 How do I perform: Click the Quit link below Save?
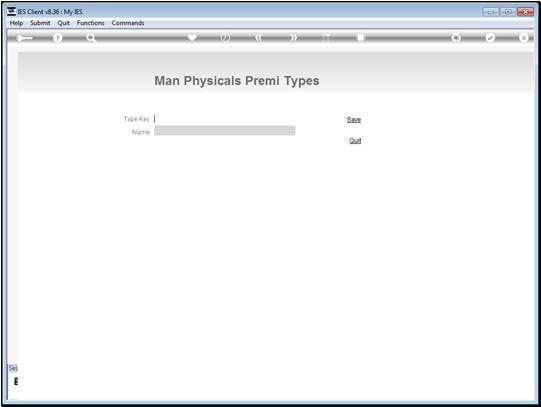click(355, 141)
